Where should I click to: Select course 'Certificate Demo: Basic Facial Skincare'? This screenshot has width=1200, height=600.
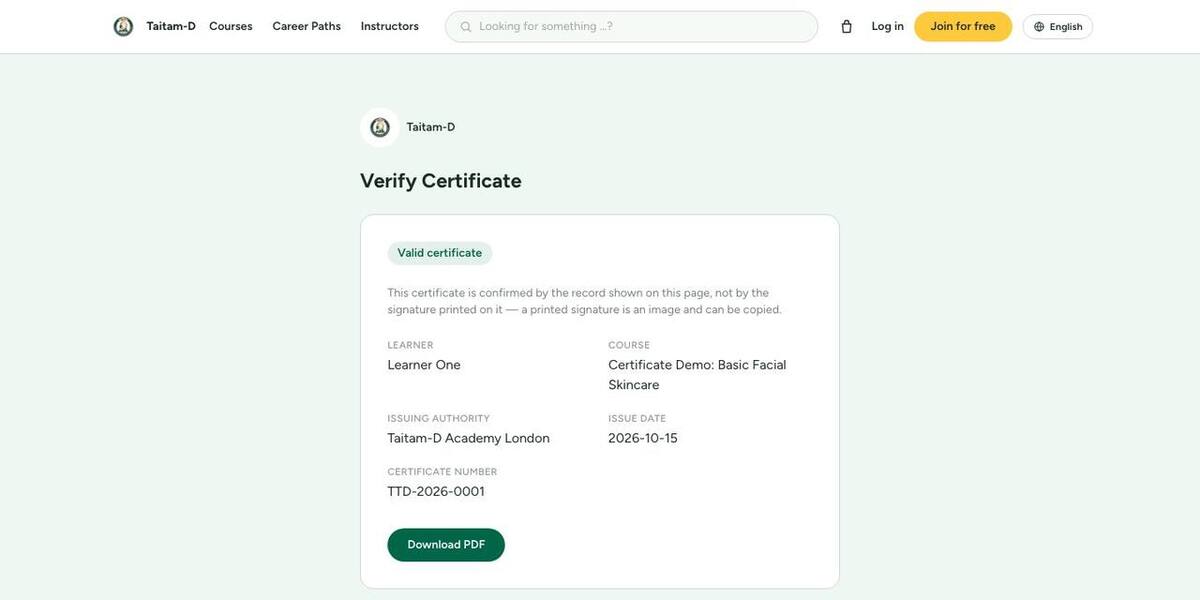click(697, 375)
